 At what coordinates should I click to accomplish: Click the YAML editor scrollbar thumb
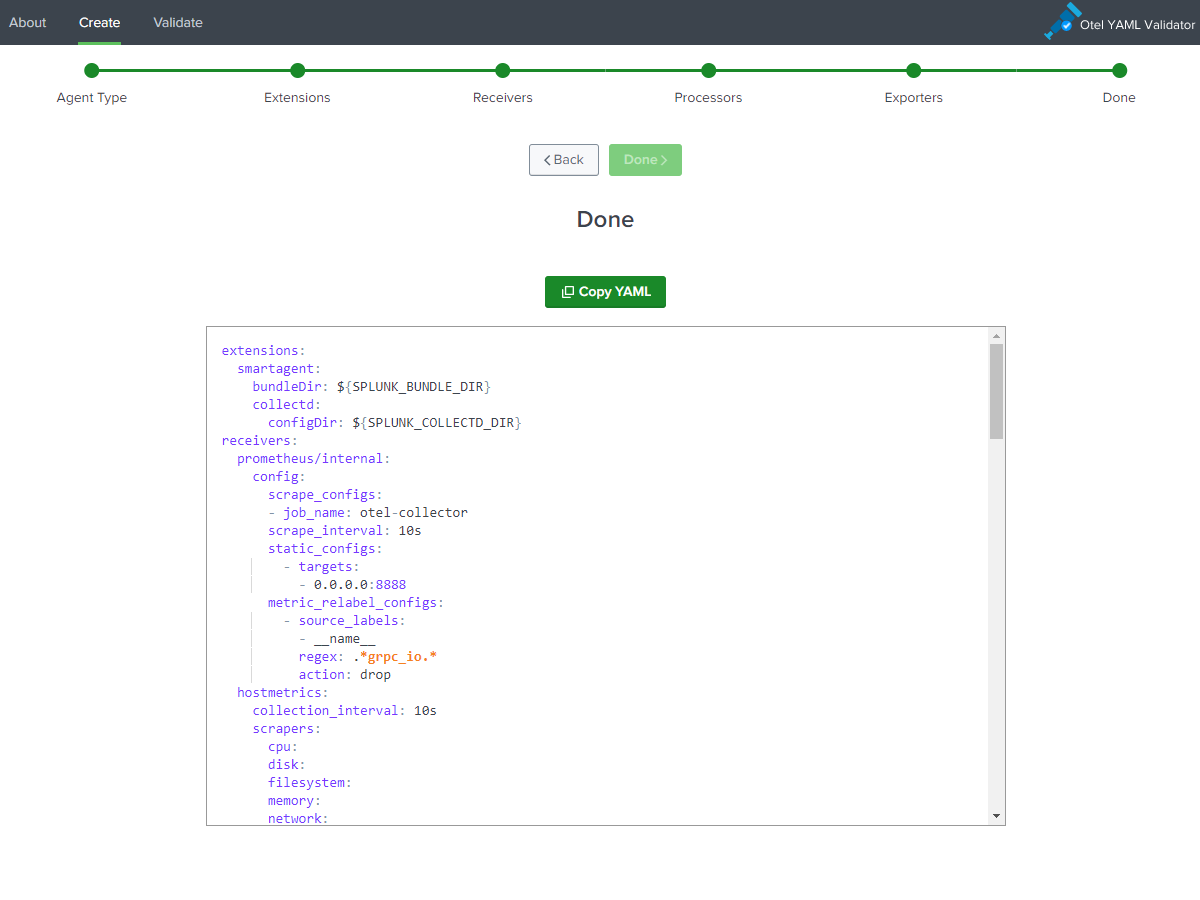[x=996, y=391]
